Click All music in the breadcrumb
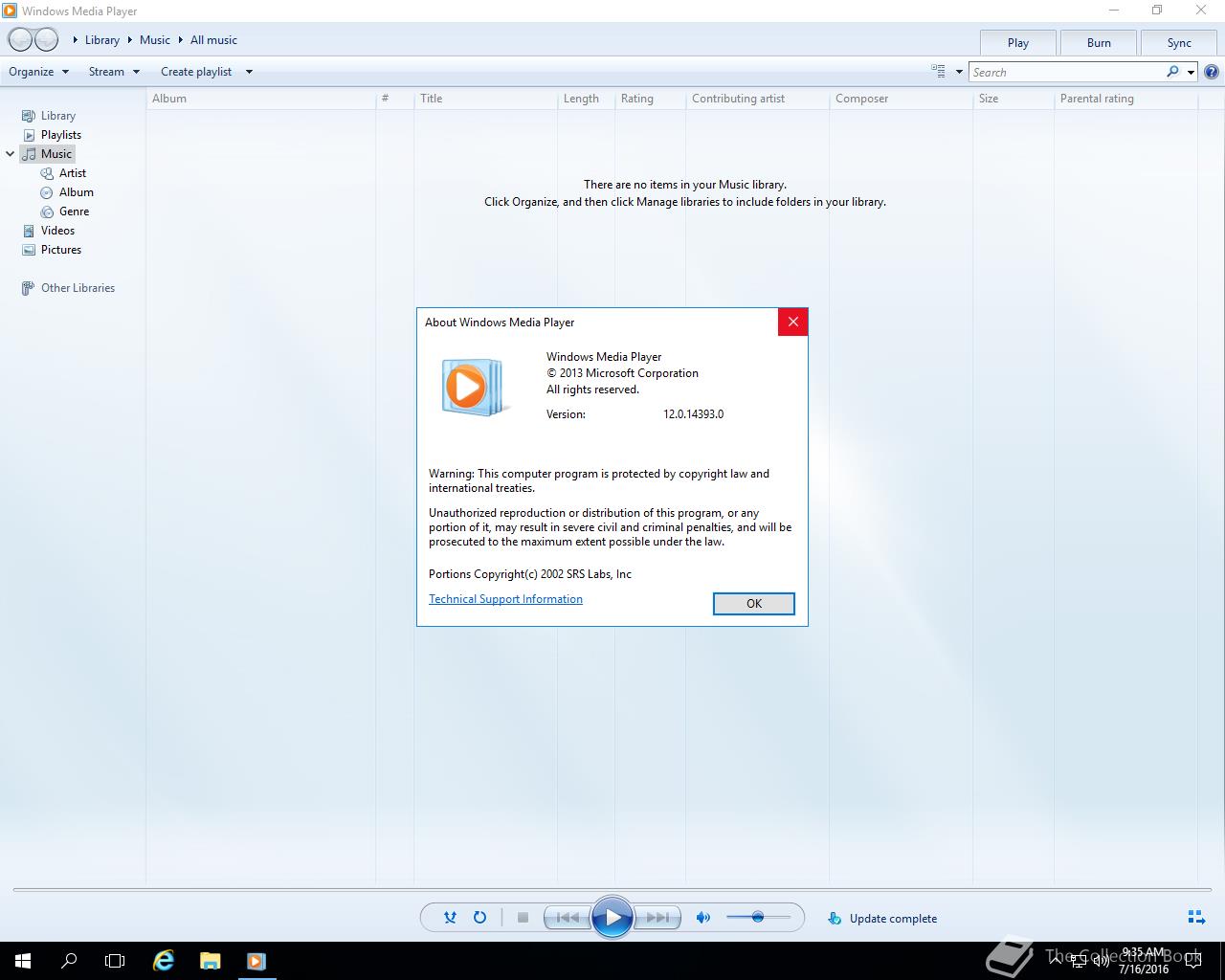The image size is (1225, 980). (x=213, y=40)
